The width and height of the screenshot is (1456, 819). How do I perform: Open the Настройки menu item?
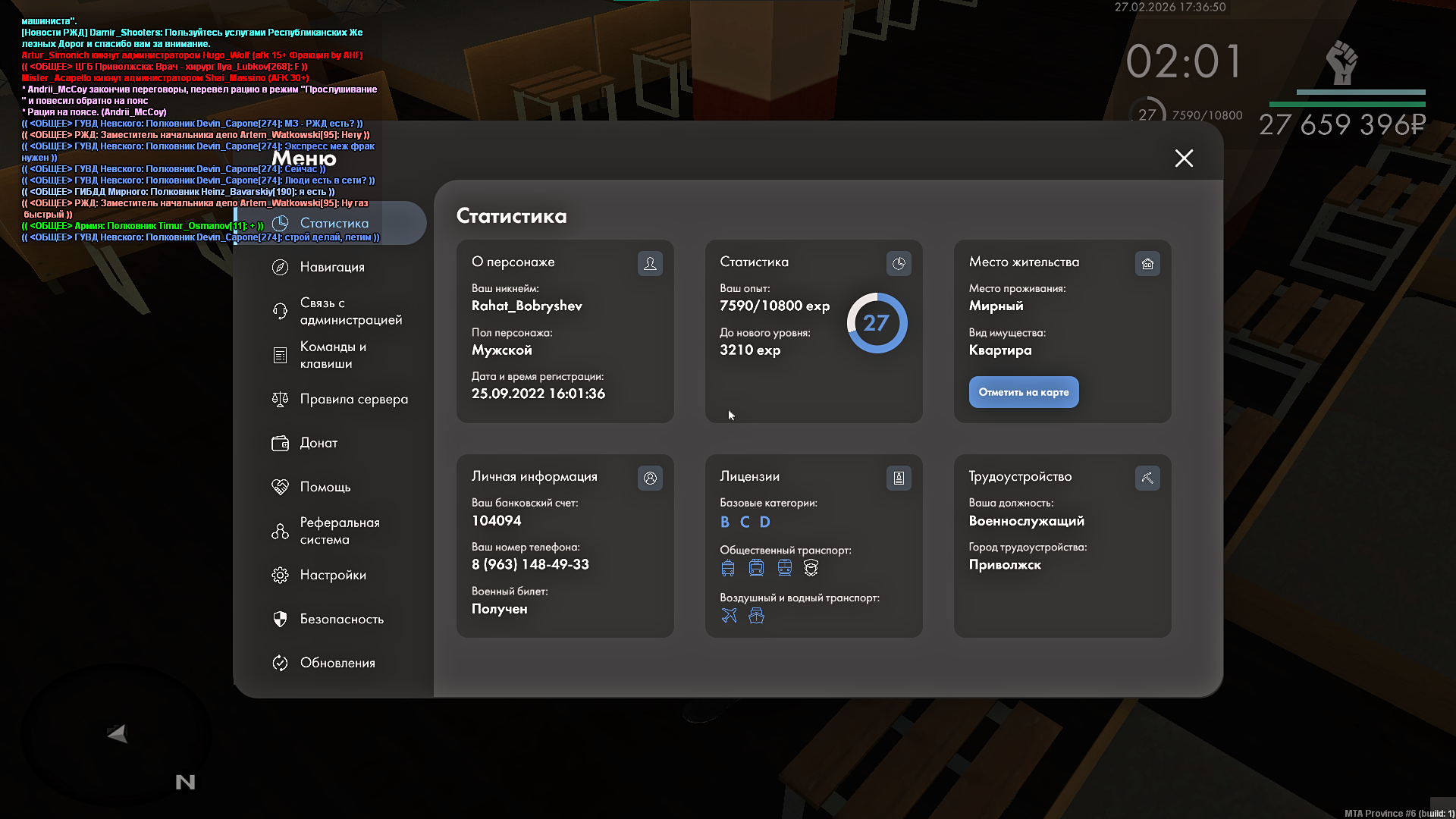(x=332, y=575)
